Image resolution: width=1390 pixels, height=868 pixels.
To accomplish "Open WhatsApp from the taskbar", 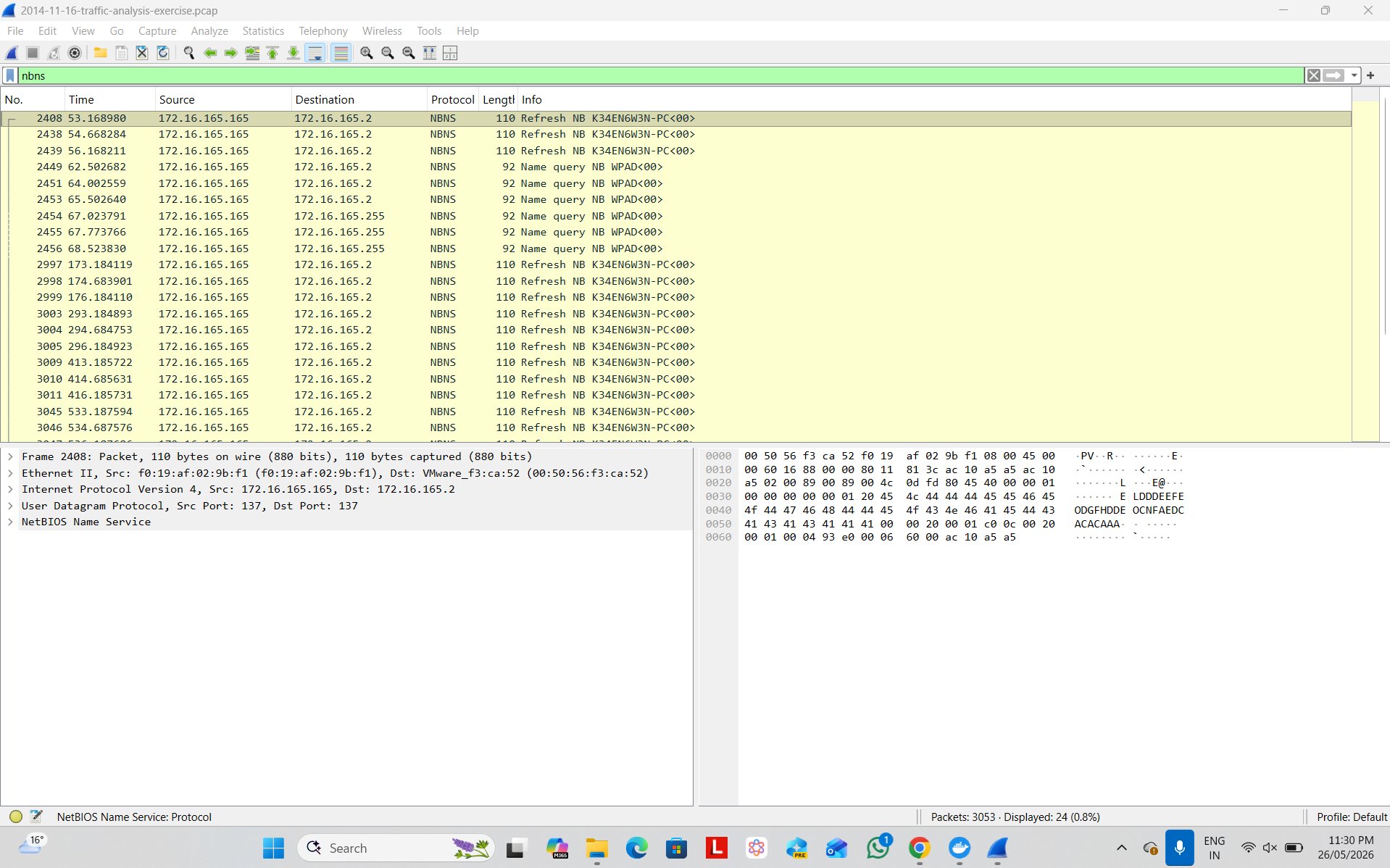I will (x=878, y=848).
